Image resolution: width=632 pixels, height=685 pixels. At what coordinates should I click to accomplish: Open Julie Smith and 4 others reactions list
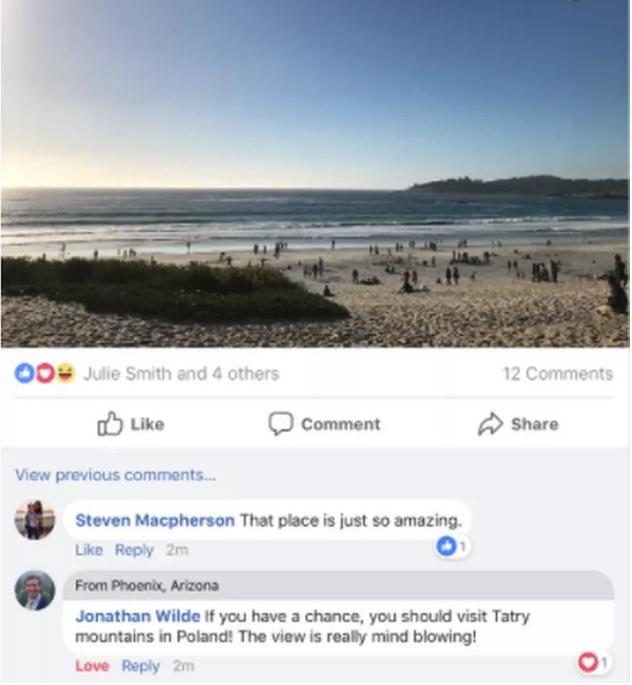tap(181, 374)
